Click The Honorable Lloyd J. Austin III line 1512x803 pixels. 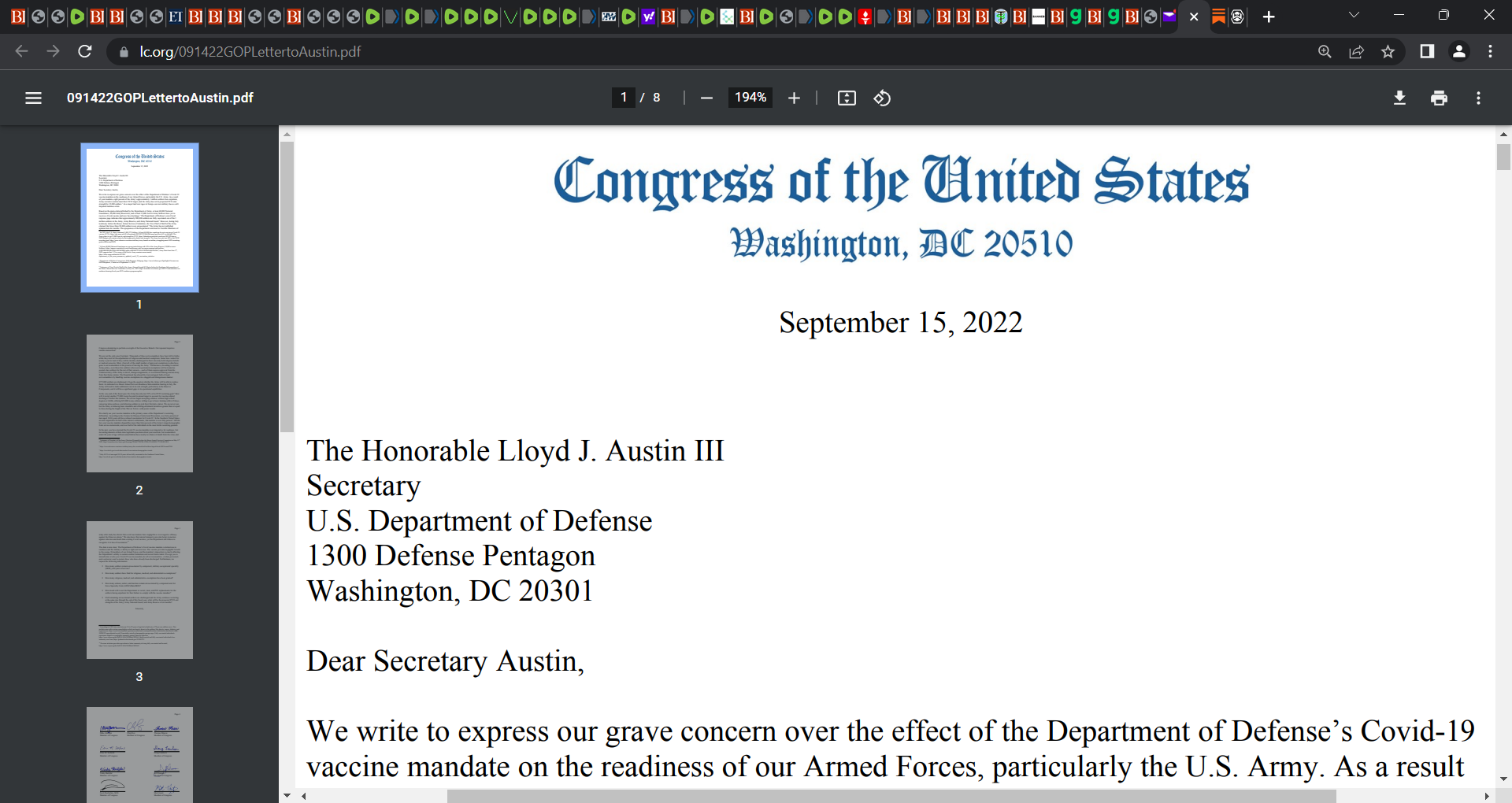[515, 451]
